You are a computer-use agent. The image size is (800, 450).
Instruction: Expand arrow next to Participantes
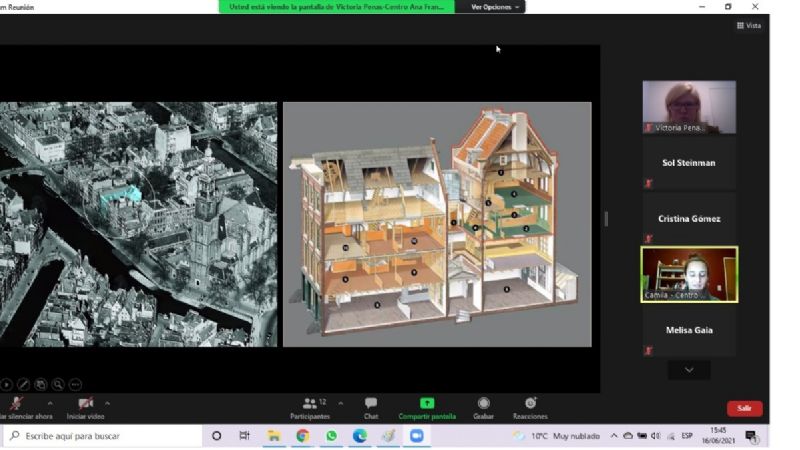coord(341,403)
